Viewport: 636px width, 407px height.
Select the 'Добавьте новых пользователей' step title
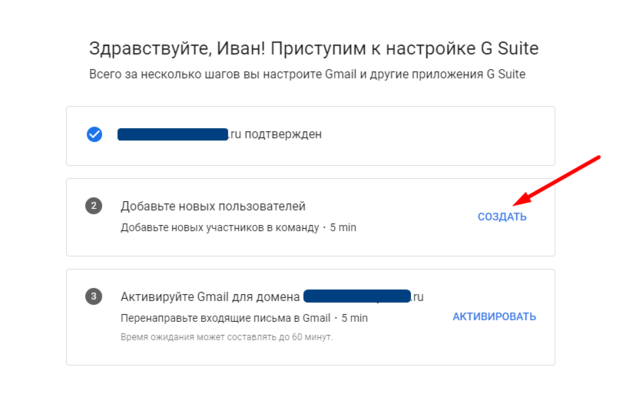[213, 206]
